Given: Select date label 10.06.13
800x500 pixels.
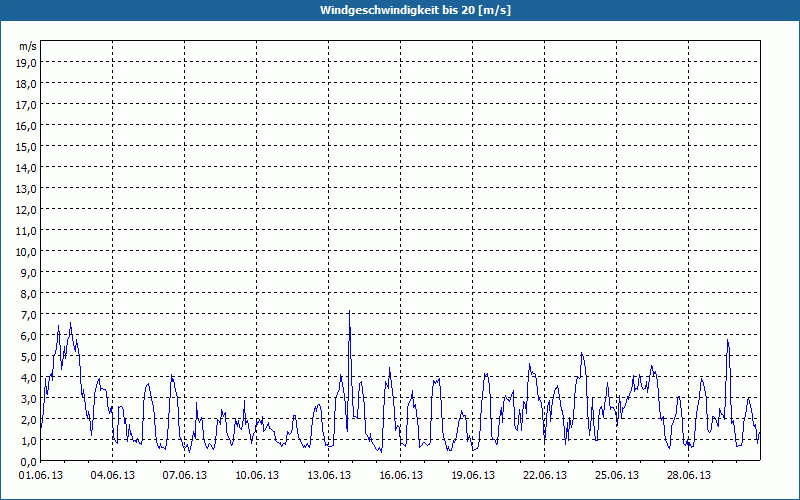Looking at the screenshot, I should (257, 476).
